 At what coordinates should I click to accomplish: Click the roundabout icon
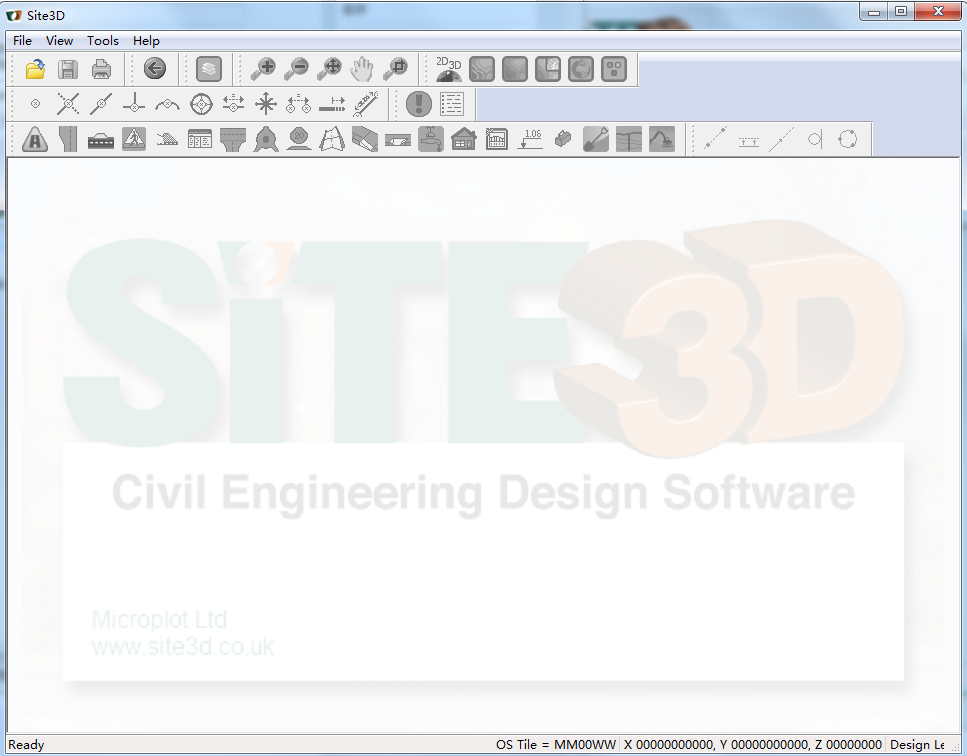coord(266,139)
